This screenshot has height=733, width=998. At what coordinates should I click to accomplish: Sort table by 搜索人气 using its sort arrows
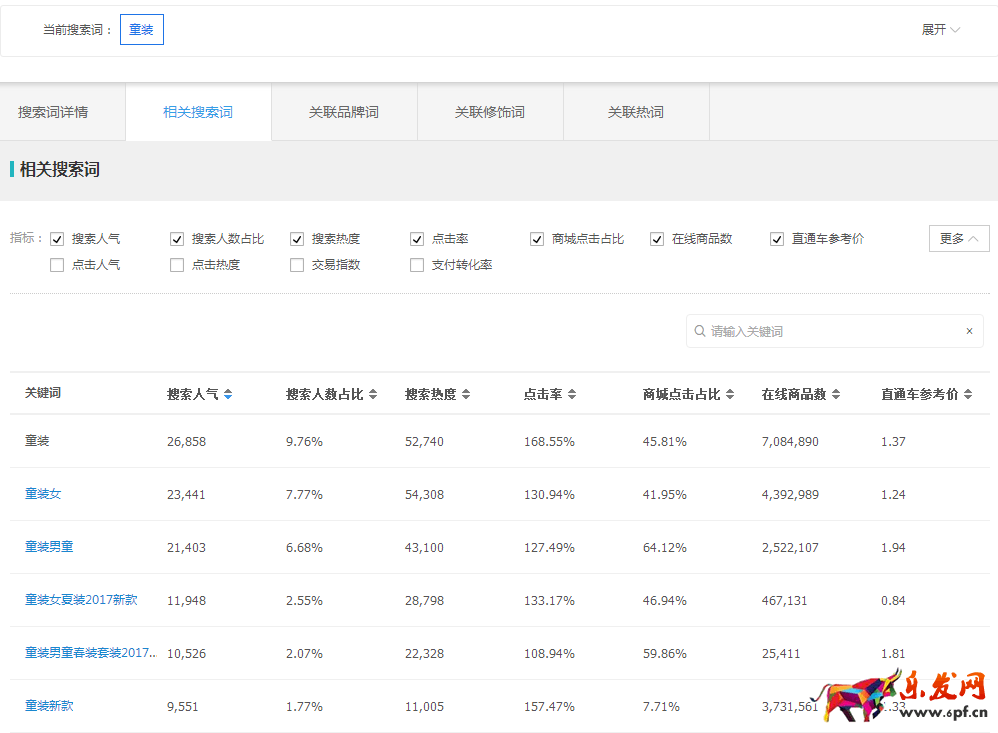tap(227, 393)
